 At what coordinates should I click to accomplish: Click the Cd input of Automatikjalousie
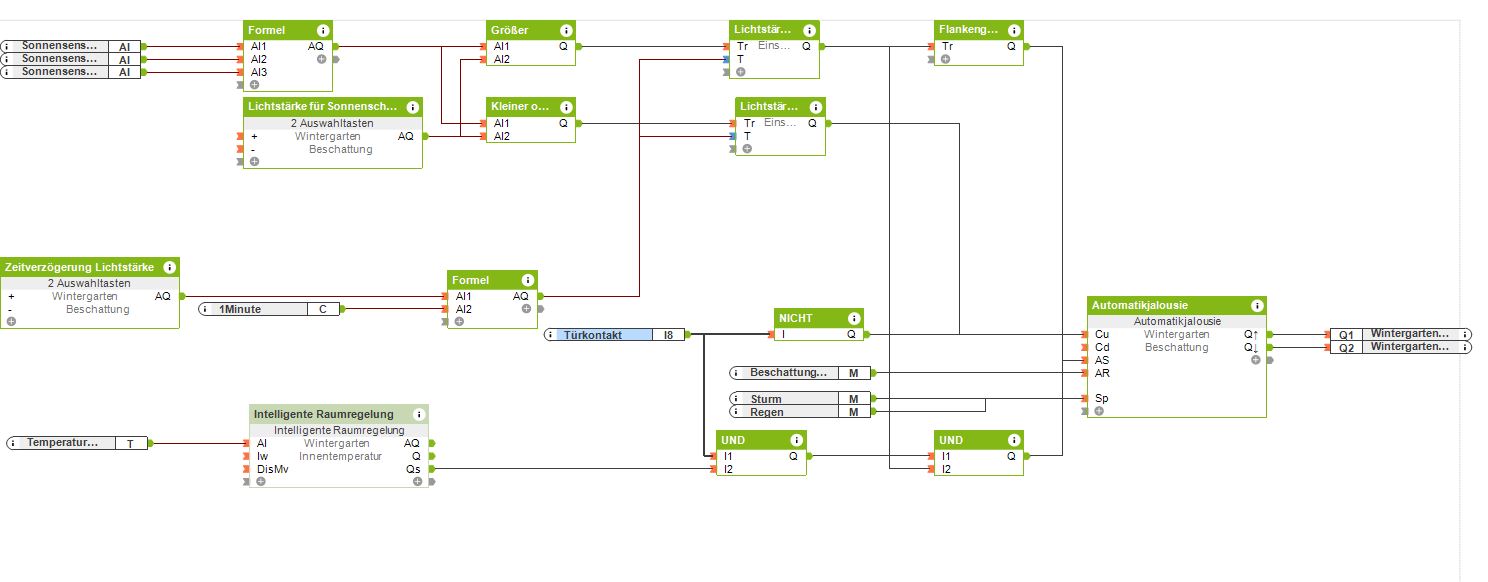[1101, 347]
